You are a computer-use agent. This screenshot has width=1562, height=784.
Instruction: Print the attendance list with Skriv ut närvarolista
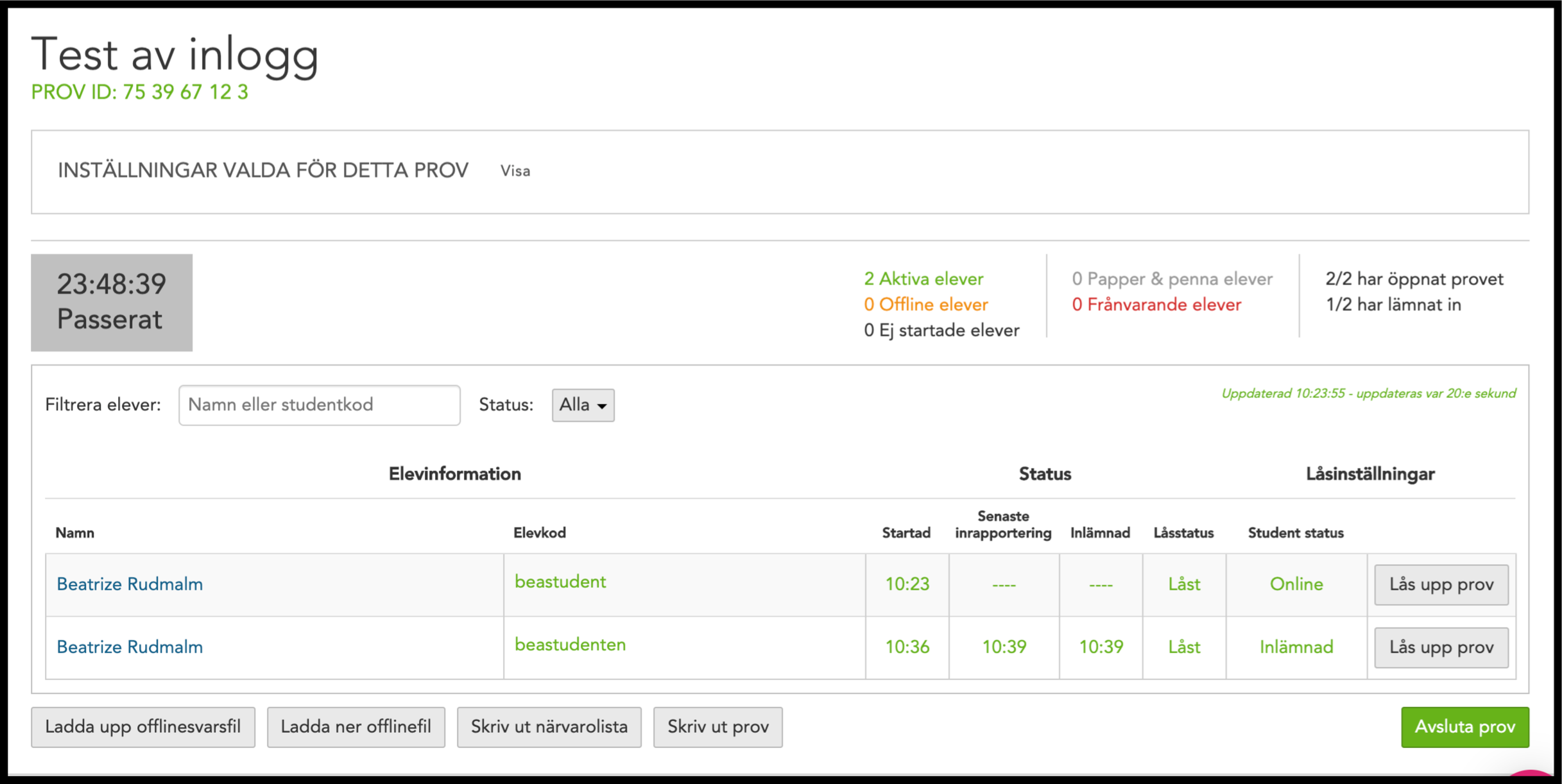549,727
